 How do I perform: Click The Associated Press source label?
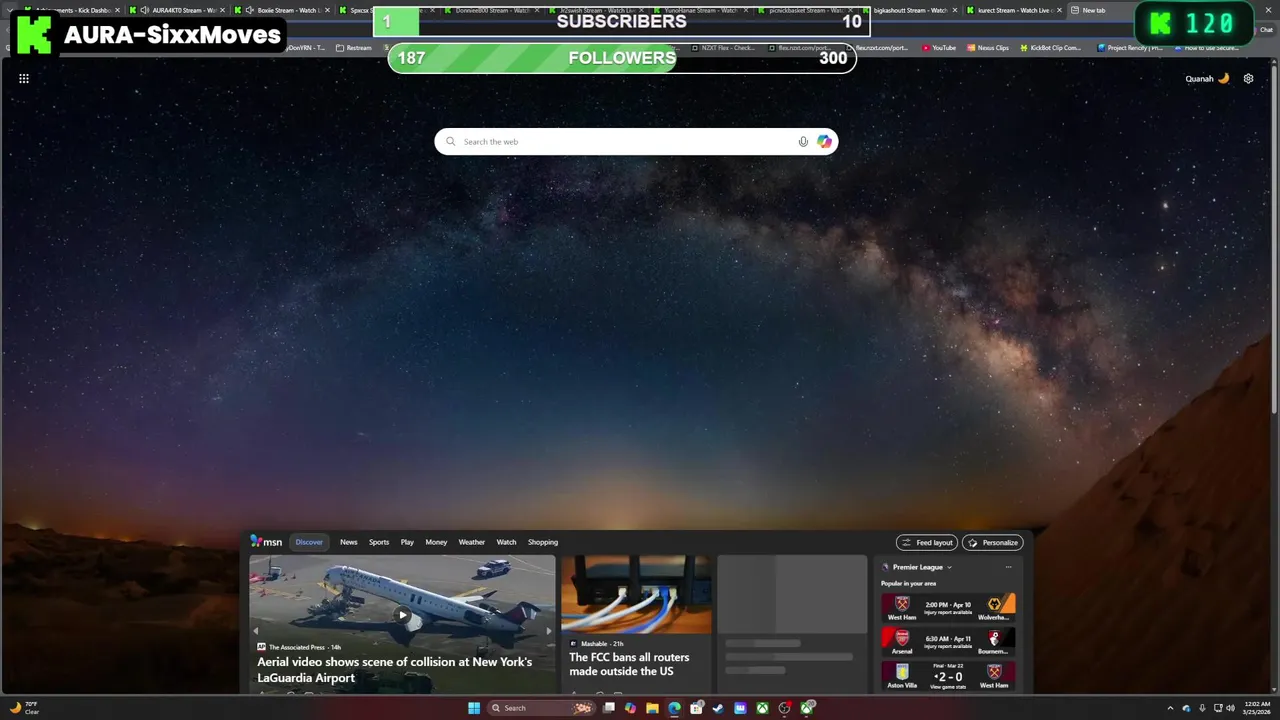[x=297, y=647]
